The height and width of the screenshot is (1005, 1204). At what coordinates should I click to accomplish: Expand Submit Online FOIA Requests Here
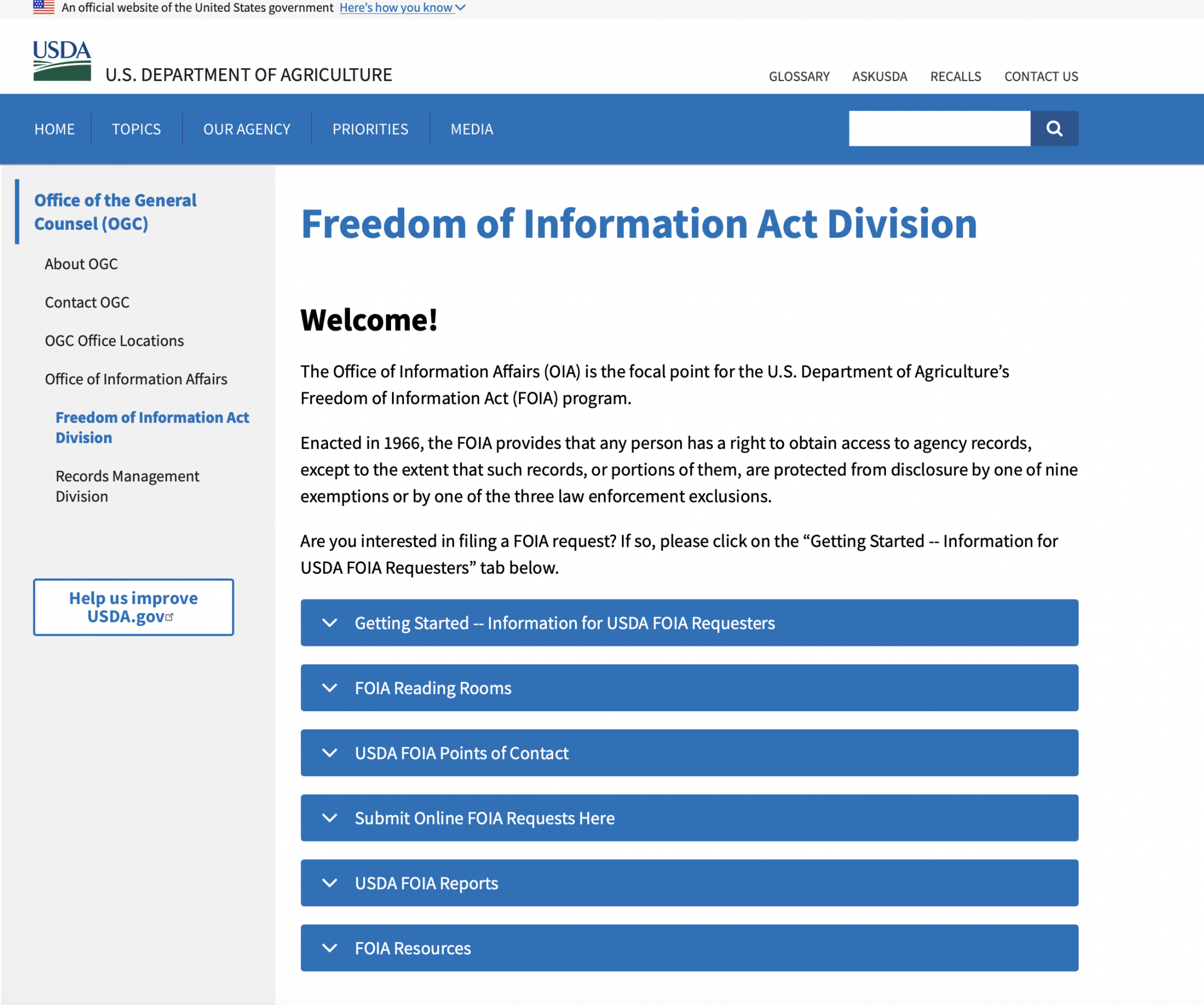click(689, 818)
